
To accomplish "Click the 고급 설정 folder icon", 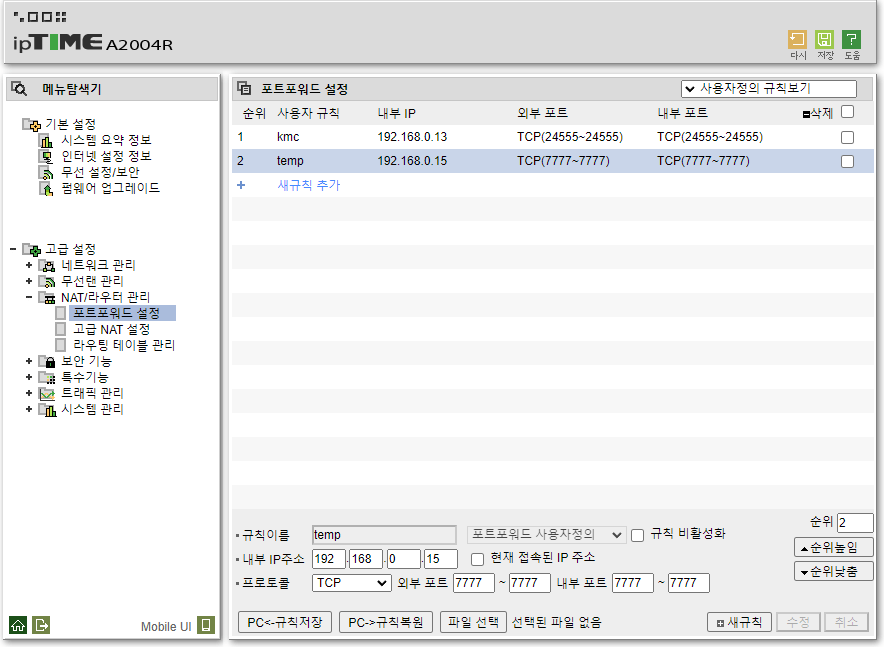I will click(32, 249).
